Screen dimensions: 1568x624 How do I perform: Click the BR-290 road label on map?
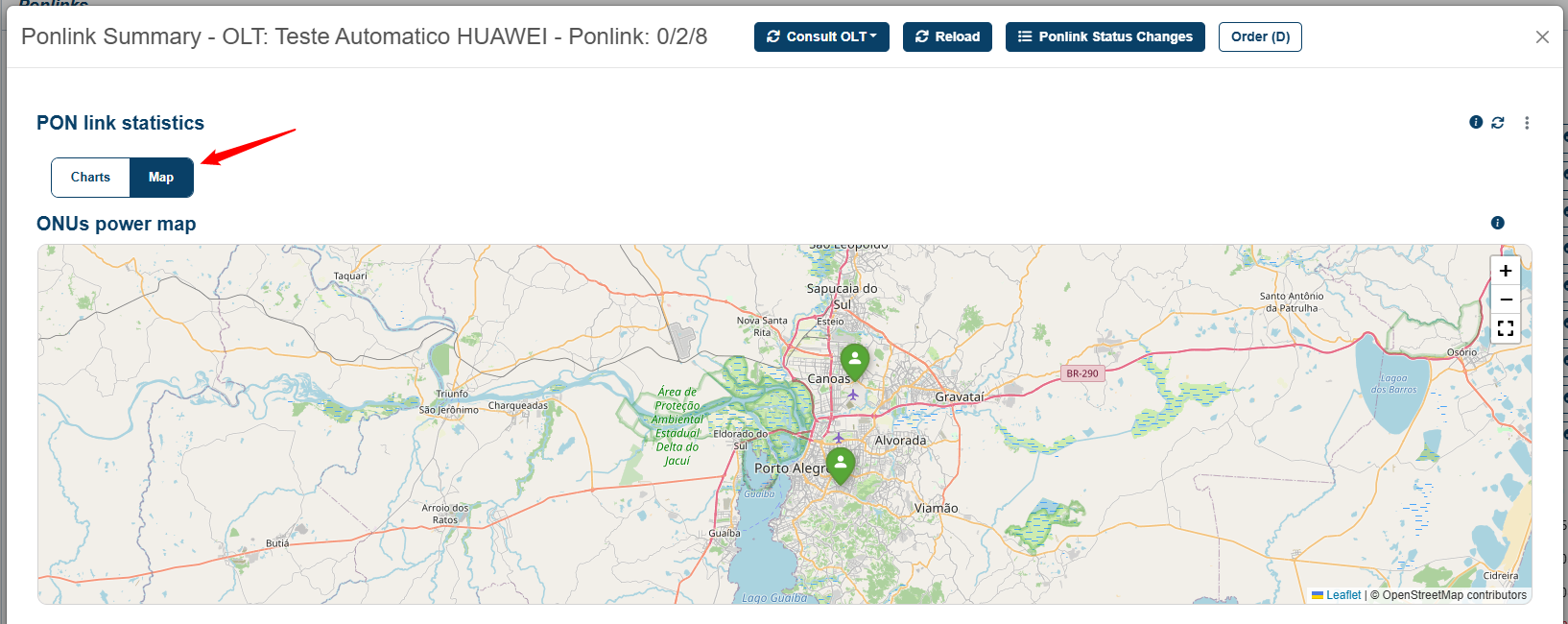pos(1082,373)
